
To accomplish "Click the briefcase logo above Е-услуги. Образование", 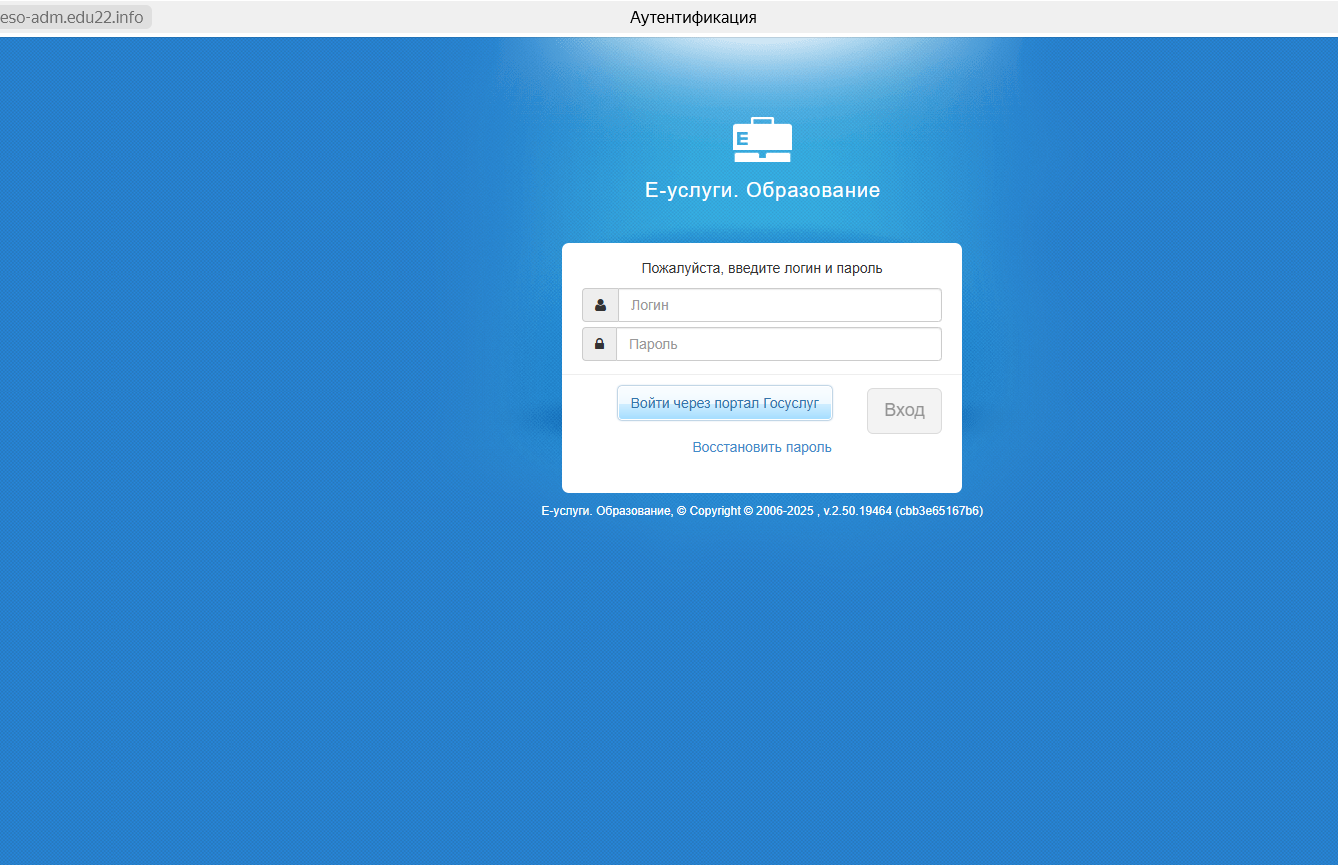I will [x=762, y=140].
